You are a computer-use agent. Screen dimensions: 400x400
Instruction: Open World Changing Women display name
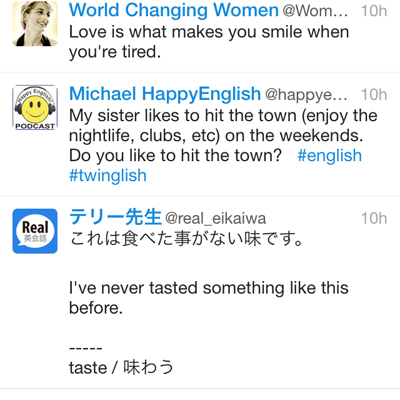[174, 10]
